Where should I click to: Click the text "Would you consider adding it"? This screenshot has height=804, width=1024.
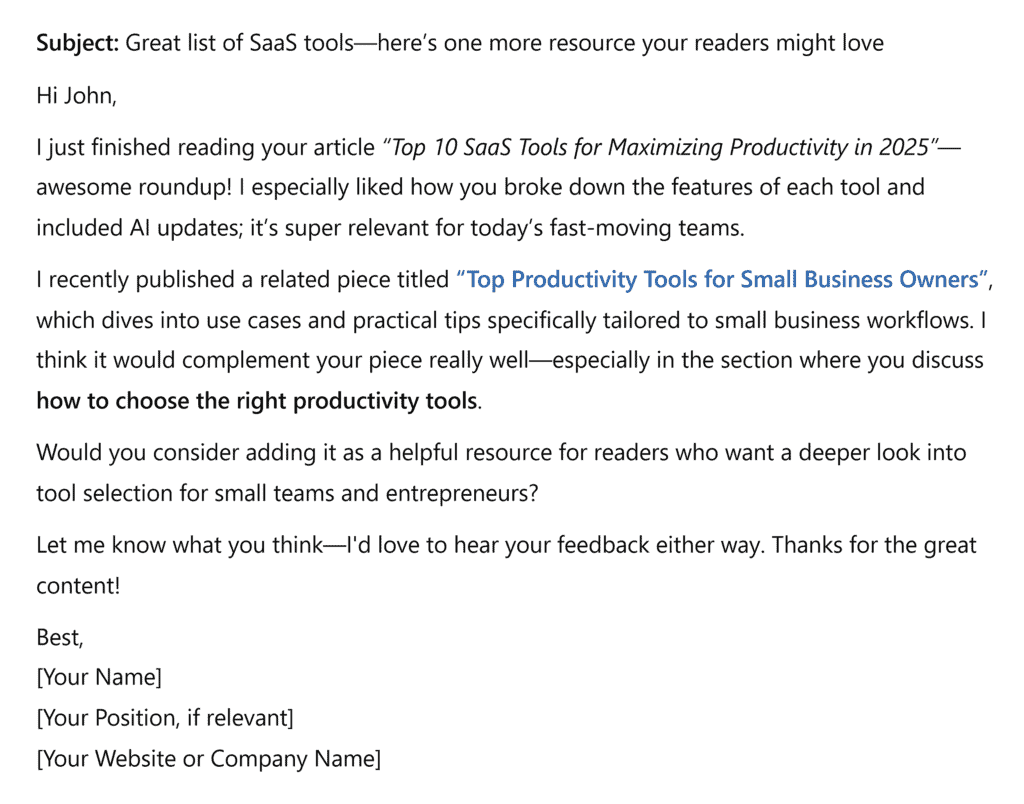170,452
